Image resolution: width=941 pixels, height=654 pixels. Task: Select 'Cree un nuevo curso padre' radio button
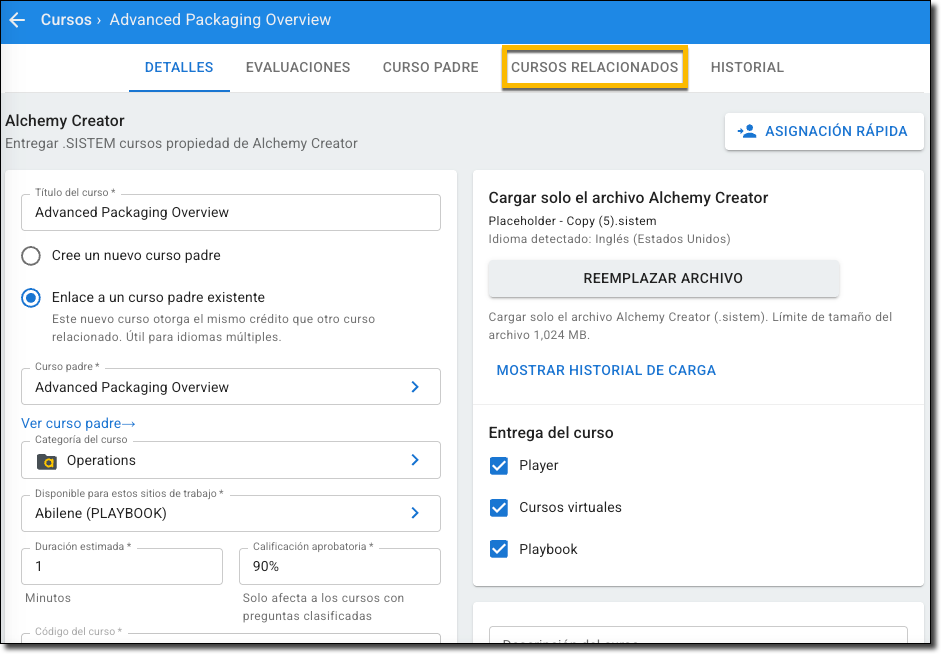coord(31,256)
